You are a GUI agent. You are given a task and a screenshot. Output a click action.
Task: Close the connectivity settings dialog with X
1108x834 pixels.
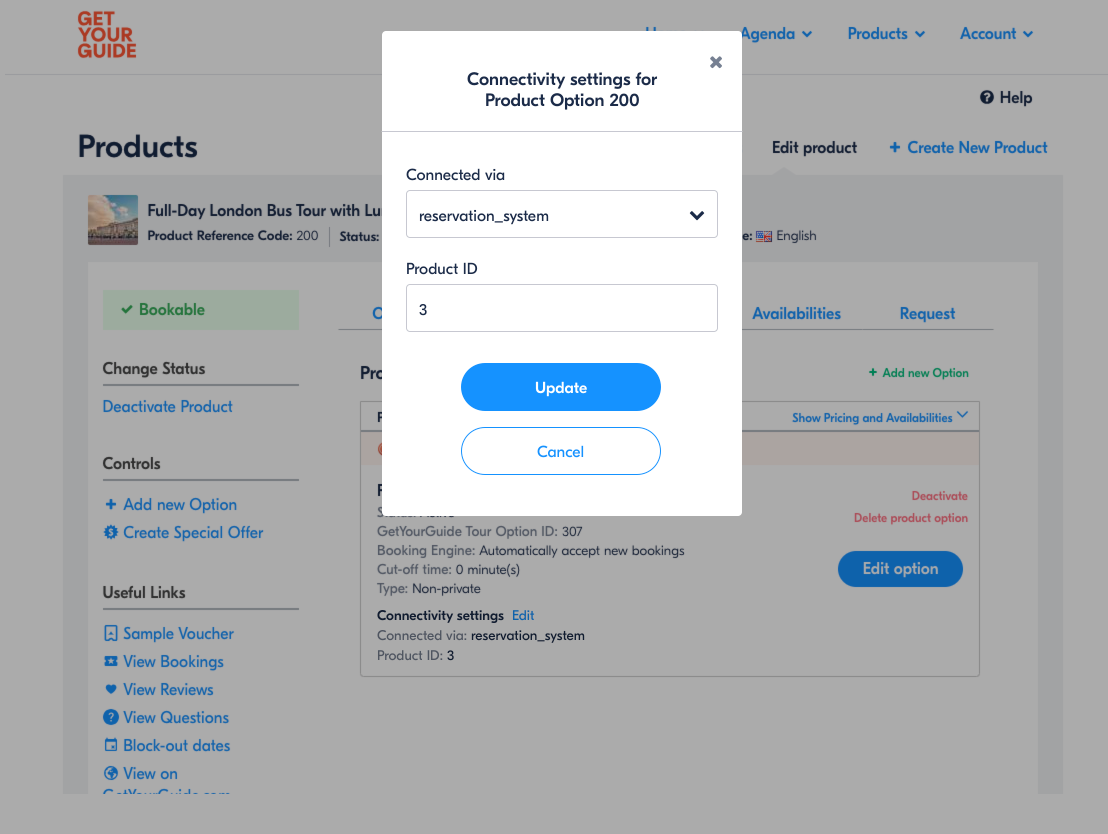pos(716,62)
